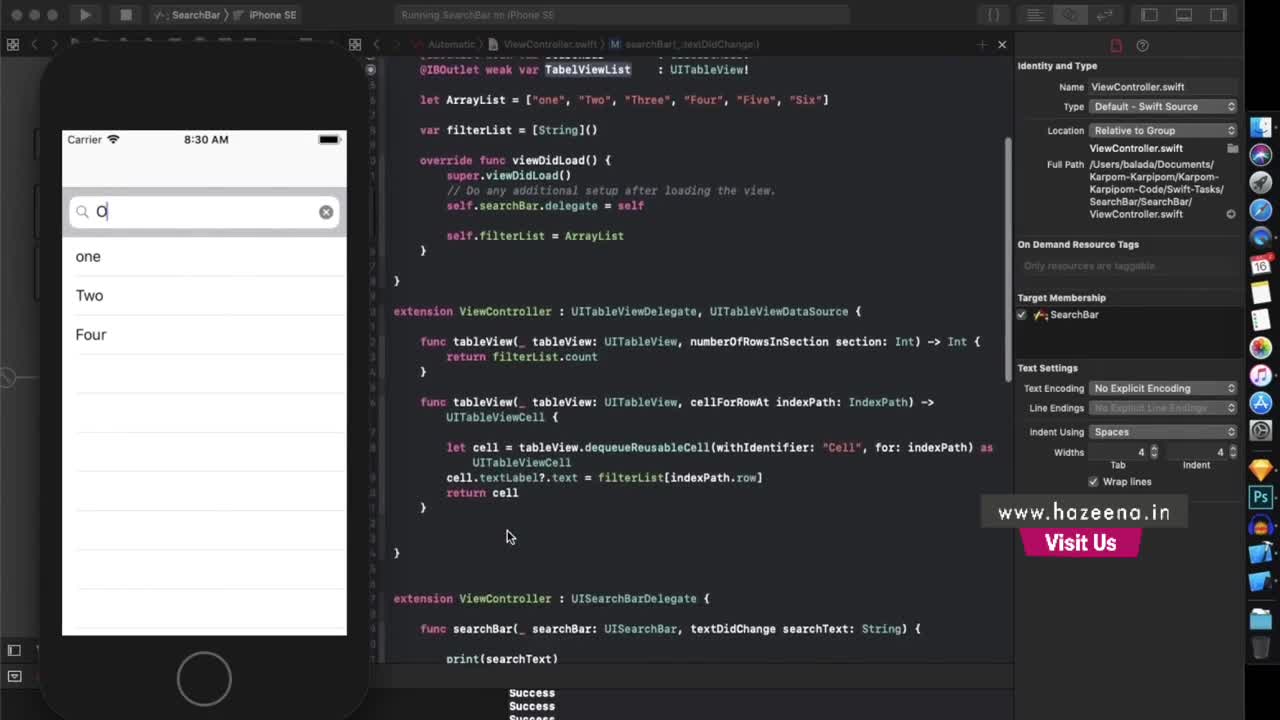Image resolution: width=1280 pixels, height=720 pixels.
Task: Click the Visit Us button
Action: 1080,543
